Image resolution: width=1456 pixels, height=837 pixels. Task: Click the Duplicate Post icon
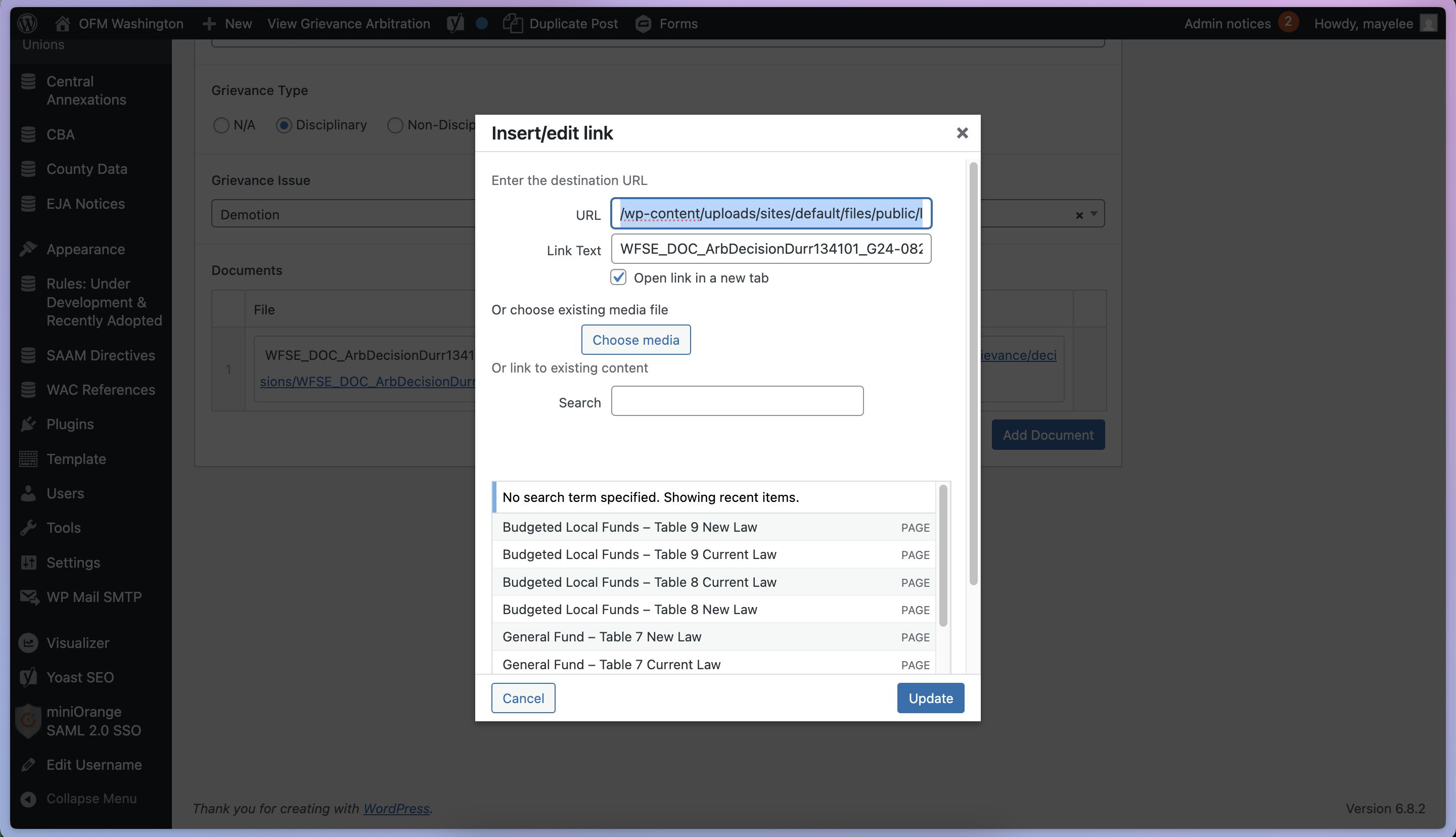click(x=512, y=24)
